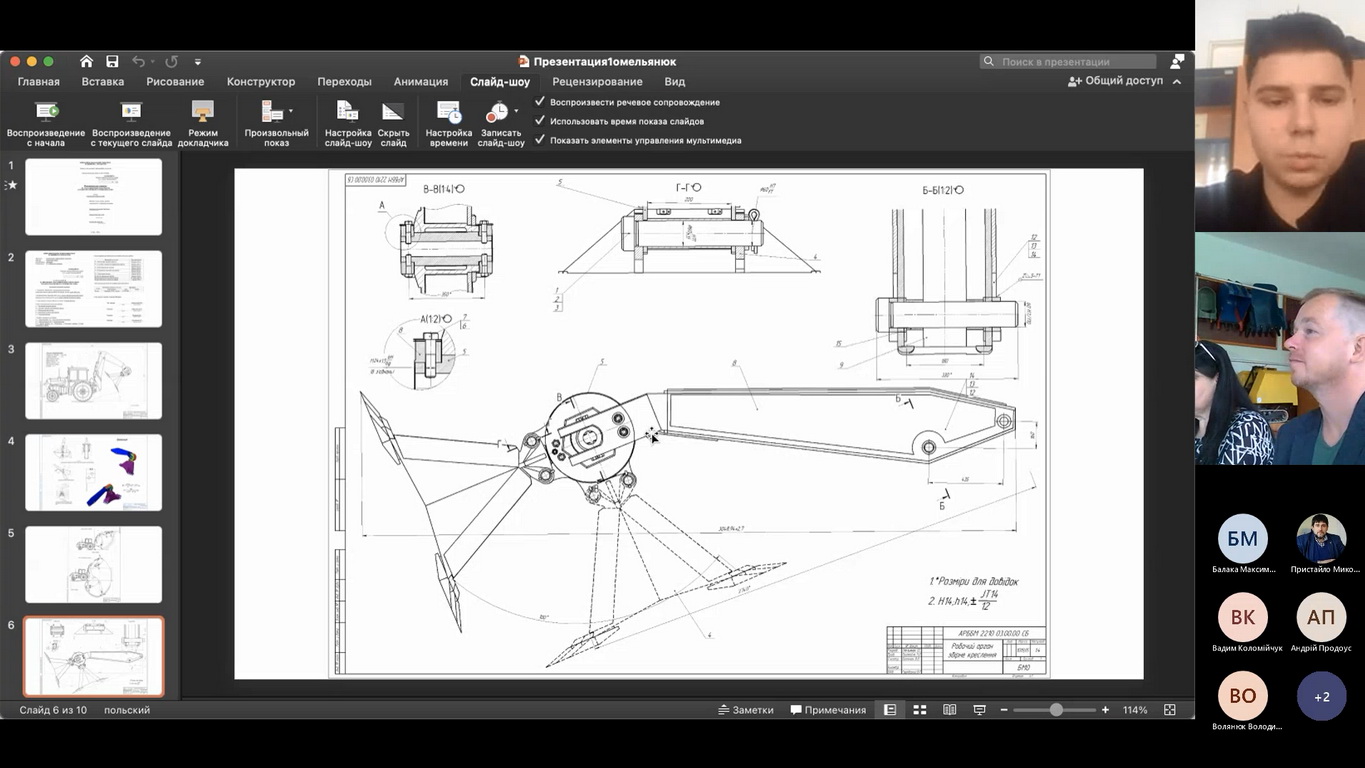
Task: Click participant avatar 'АП' Андрій Продоус
Action: [1321, 617]
